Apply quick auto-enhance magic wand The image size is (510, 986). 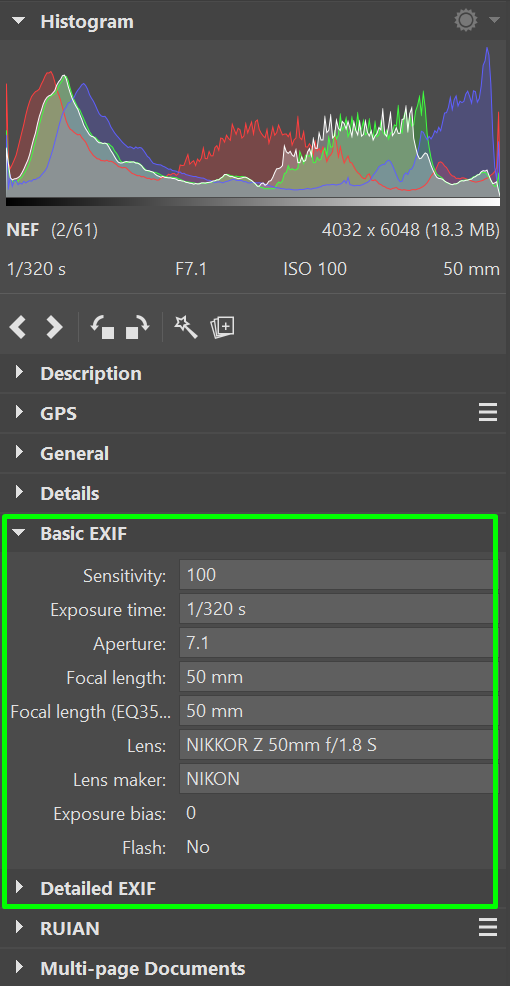pyautogui.click(x=186, y=327)
